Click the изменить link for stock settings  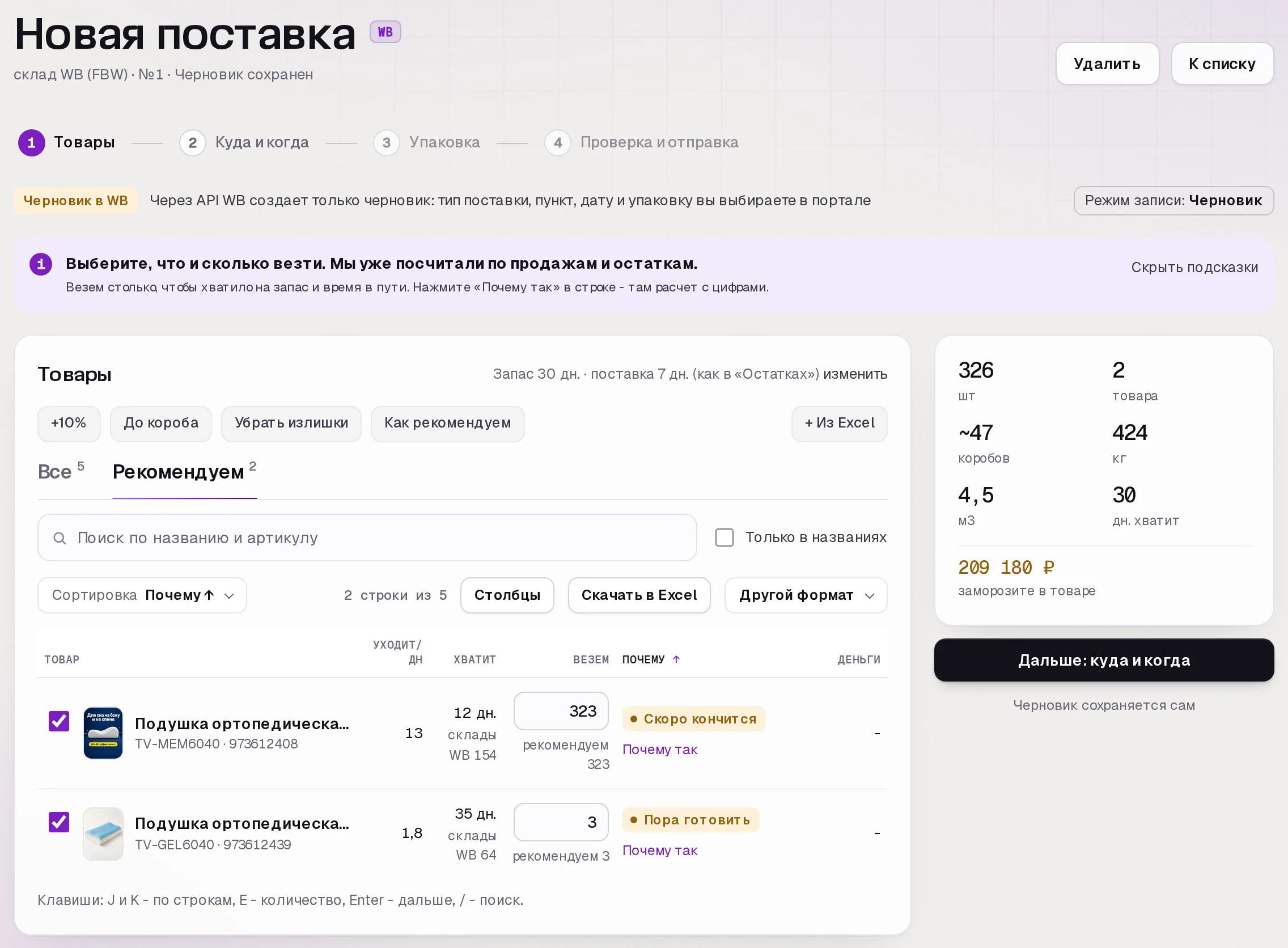[x=855, y=374]
